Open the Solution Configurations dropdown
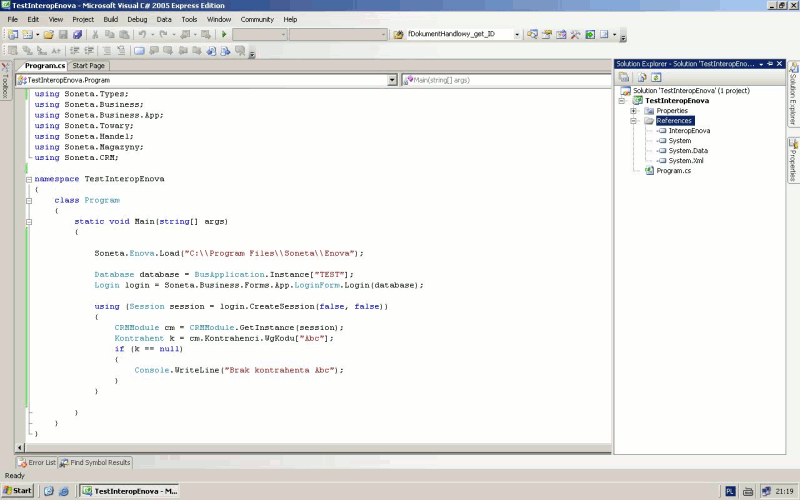This screenshot has height=500, width=800. [260, 34]
